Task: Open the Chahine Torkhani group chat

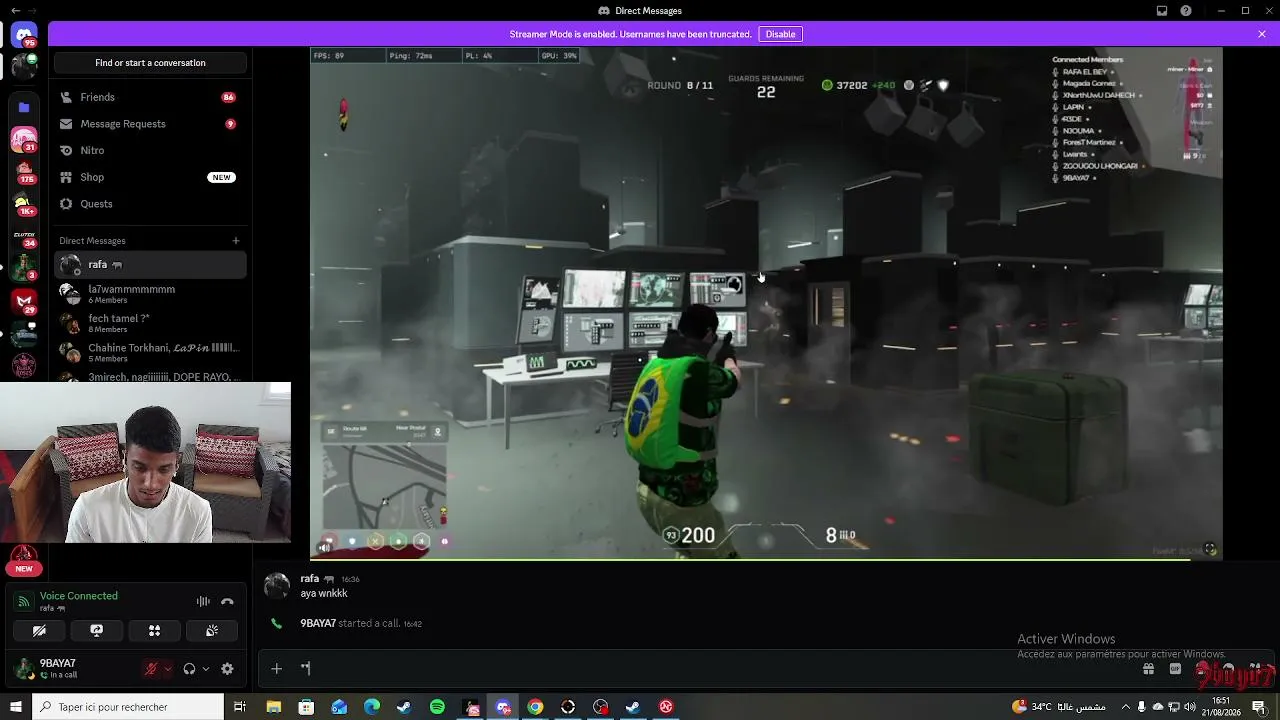Action: coord(150,352)
